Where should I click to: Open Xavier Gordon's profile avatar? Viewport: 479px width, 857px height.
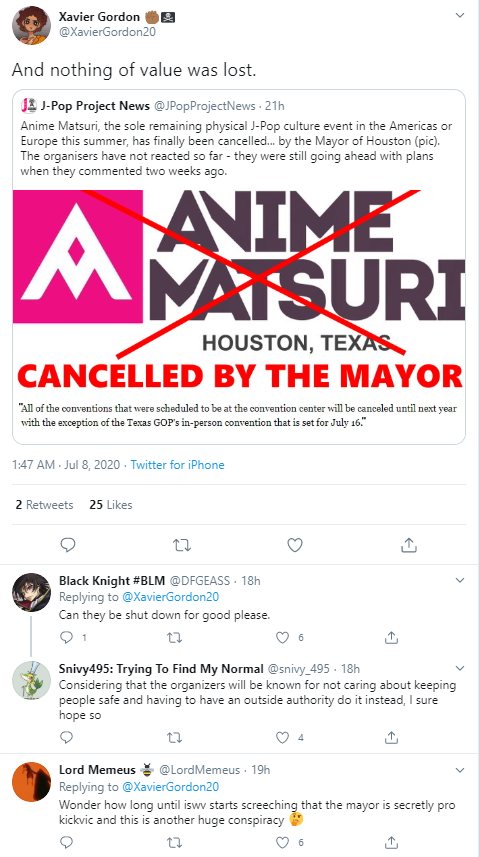pos(34,25)
